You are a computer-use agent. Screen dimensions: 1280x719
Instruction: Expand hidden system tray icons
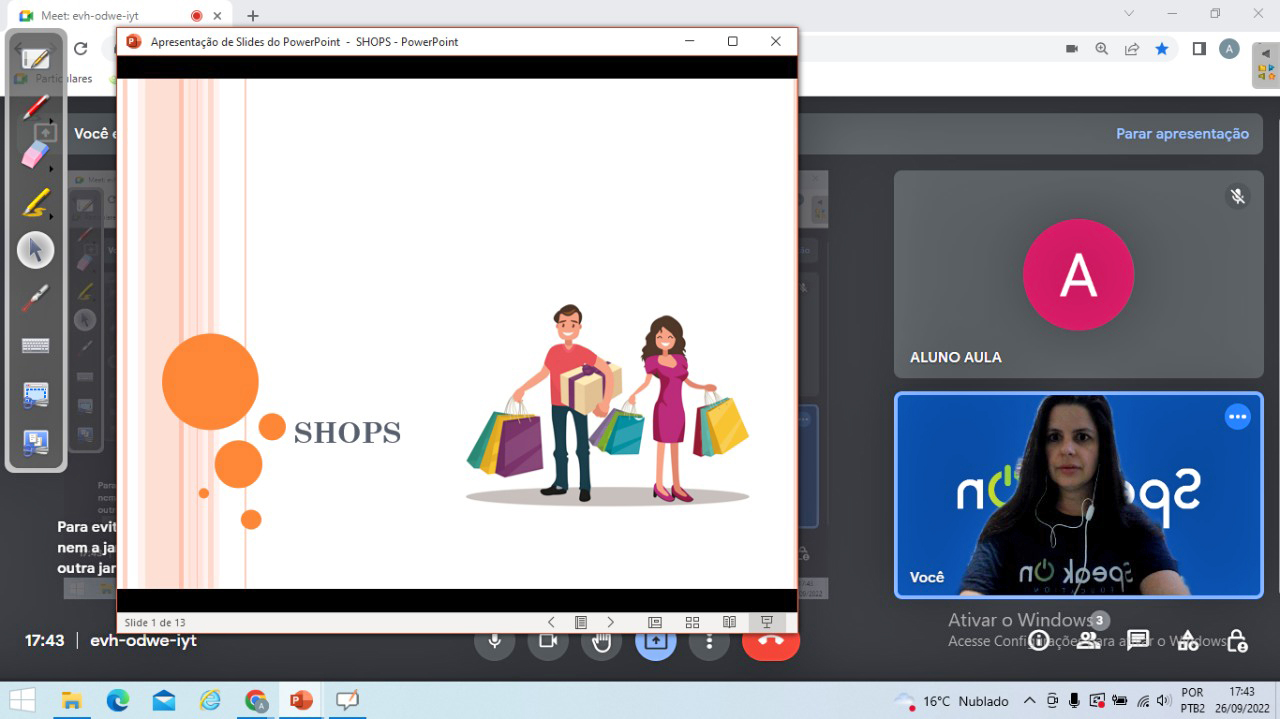coord(1028,701)
